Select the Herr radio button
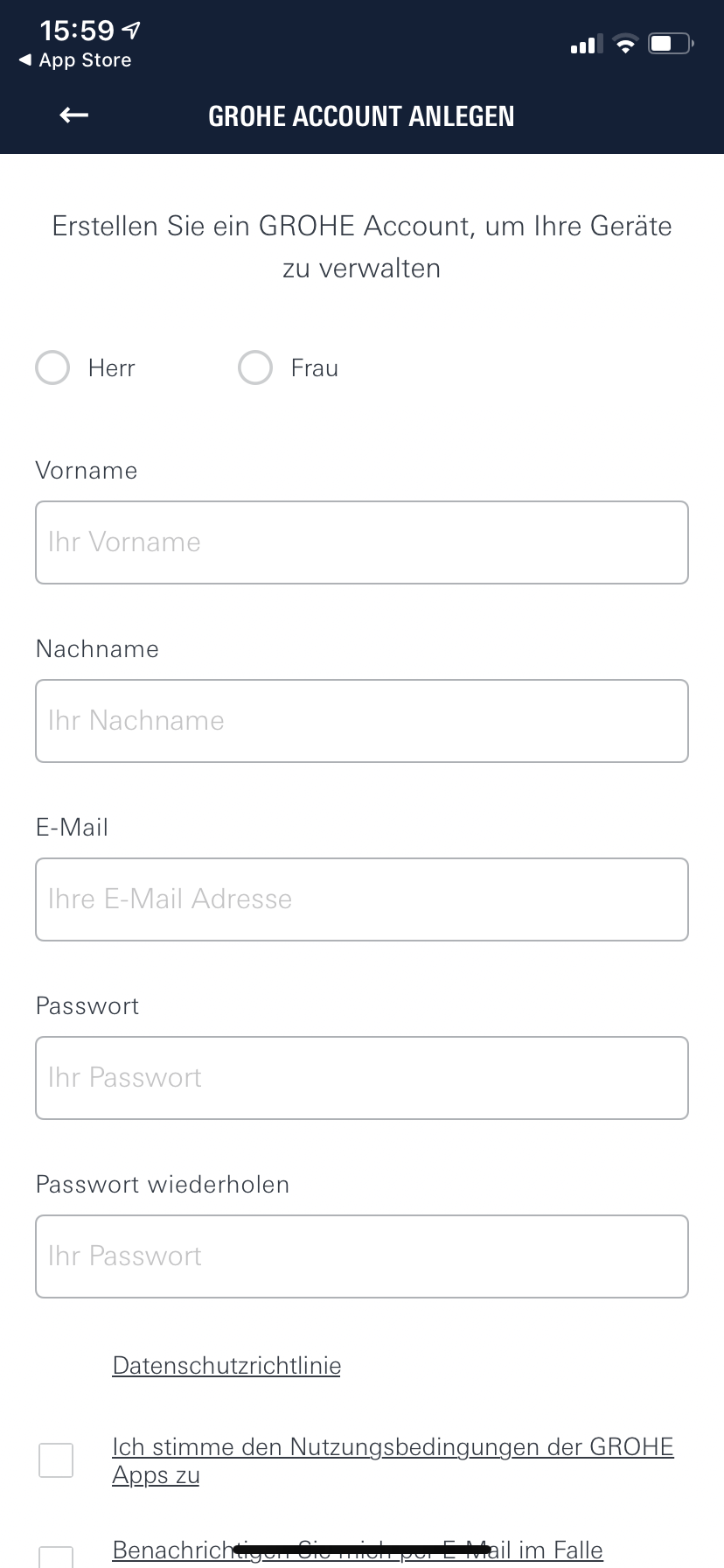 point(52,368)
